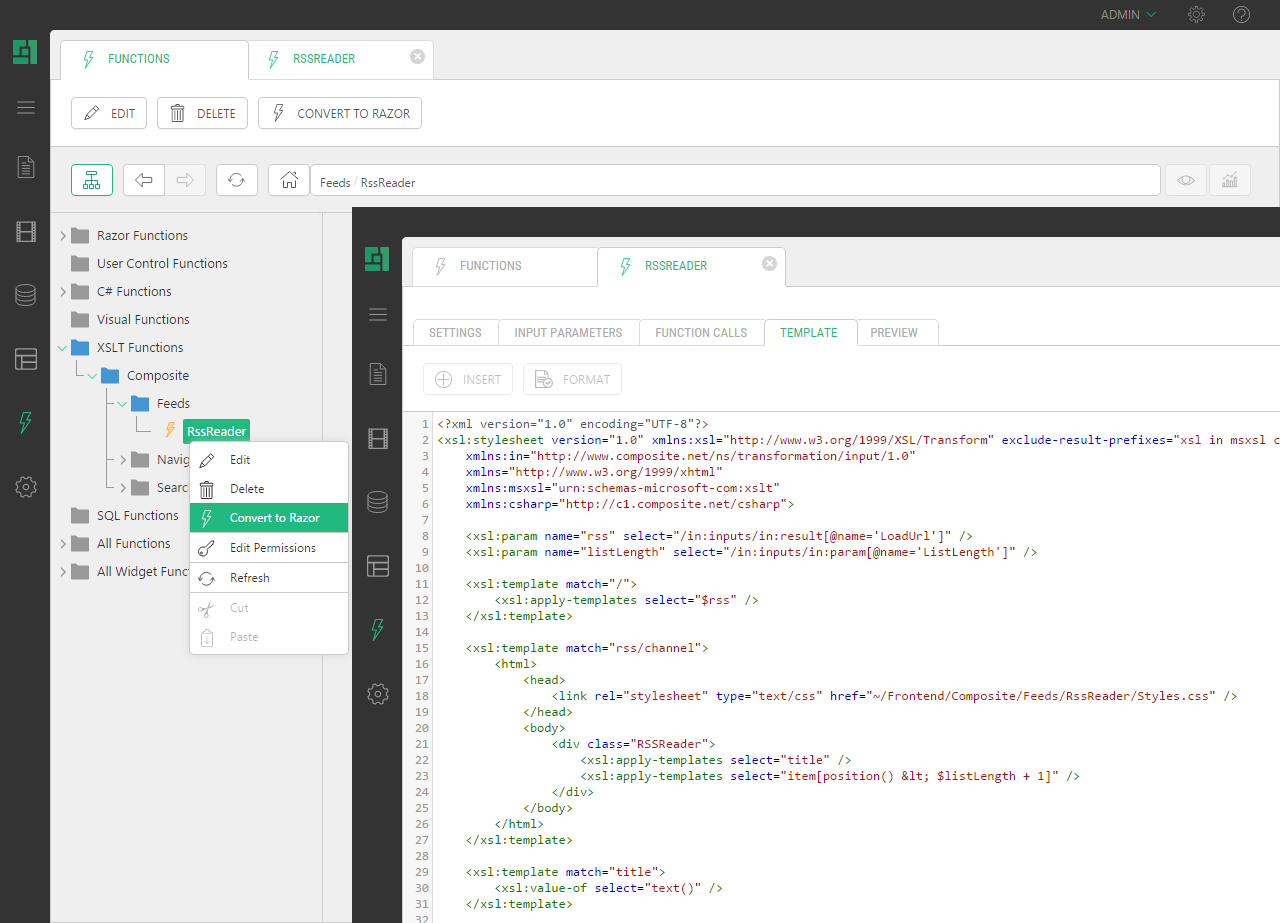The width and height of the screenshot is (1280, 923).
Task: Click the Home icon in the navigation bar
Action: [289, 180]
